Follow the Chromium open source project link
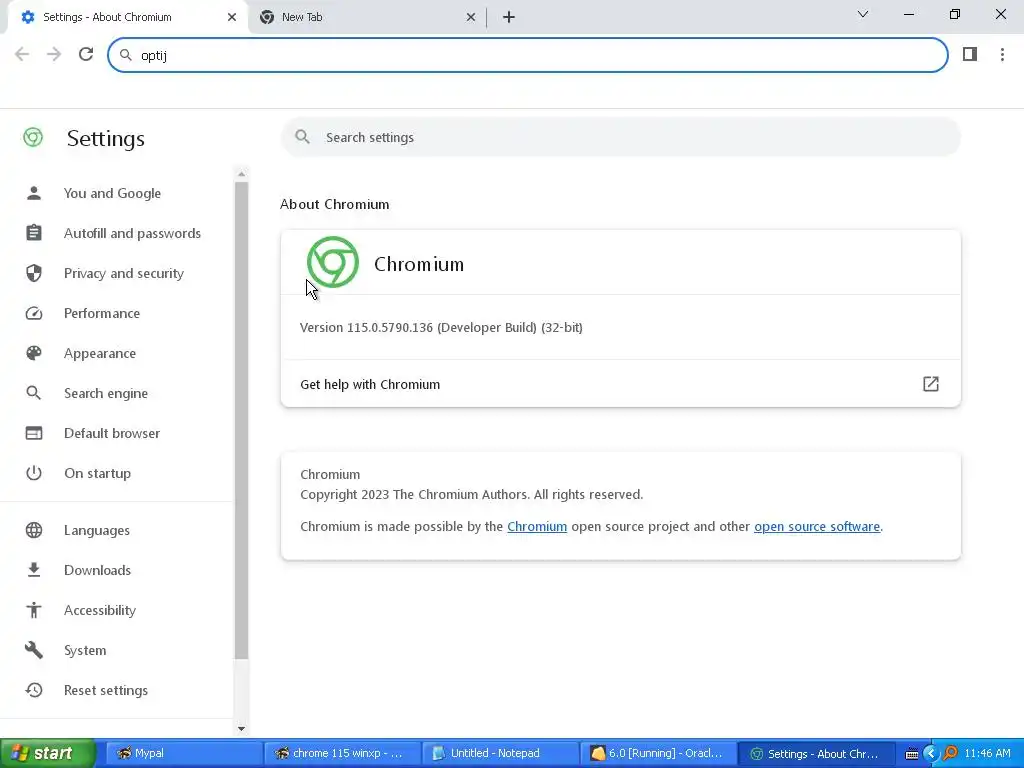 [x=537, y=526]
